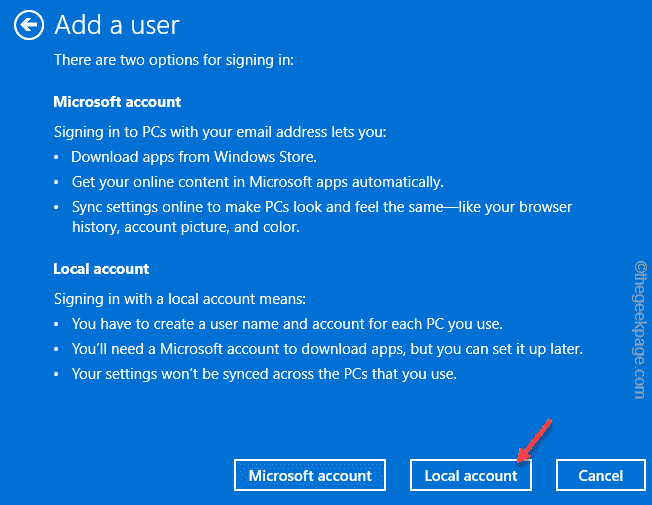Click 'Sync settings online to make PCs look' bullet
652x505 pixels.
pyautogui.click(x=322, y=207)
